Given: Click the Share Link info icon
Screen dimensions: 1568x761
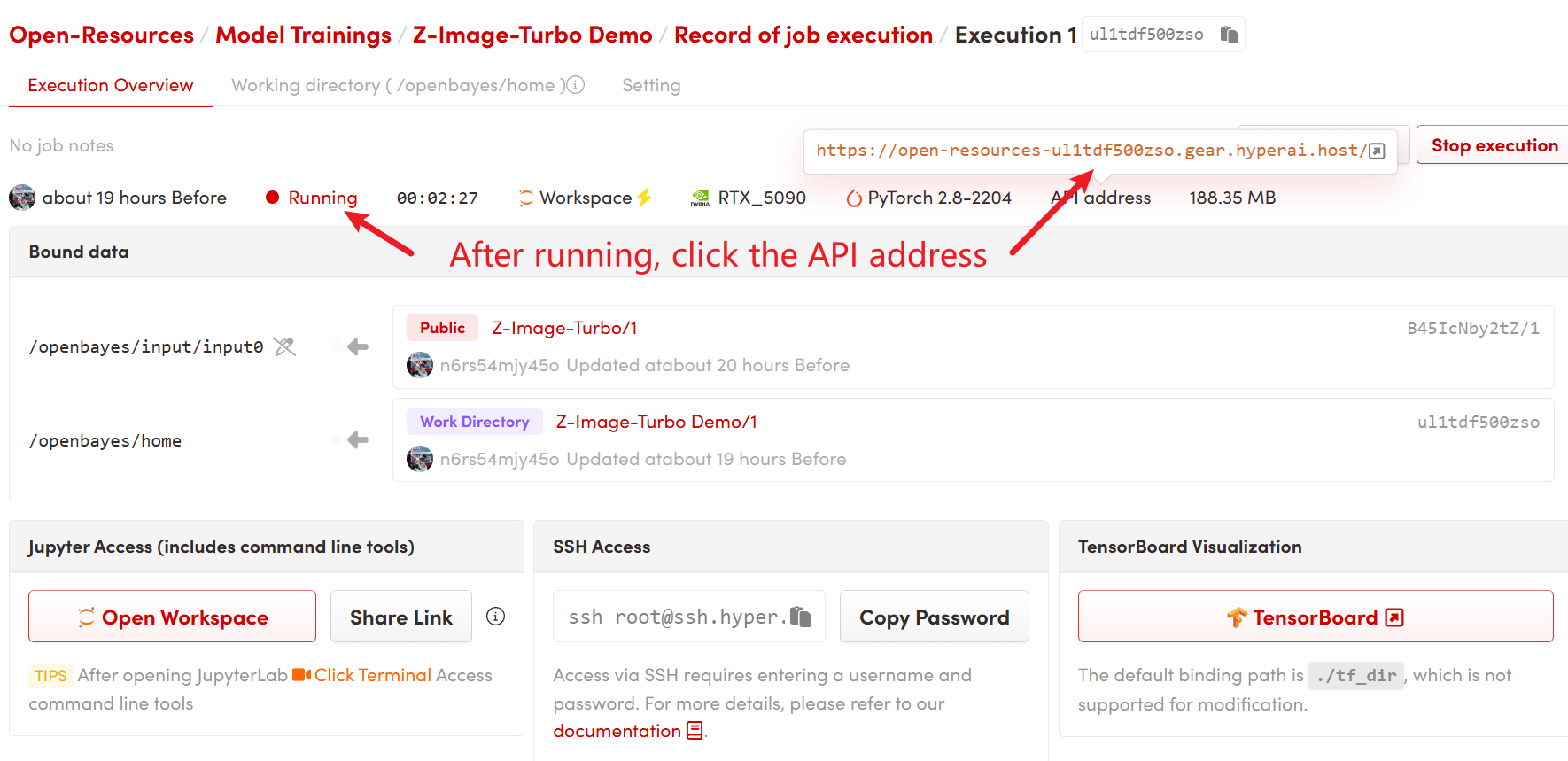Looking at the screenshot, I should tap(496, 617).
